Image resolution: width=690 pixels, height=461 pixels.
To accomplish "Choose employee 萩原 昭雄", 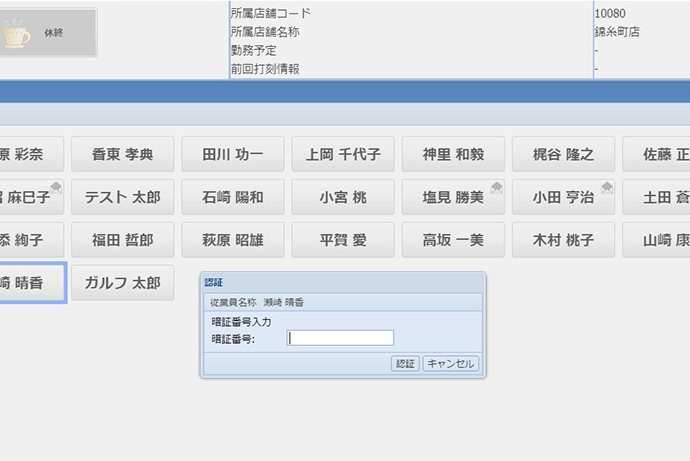I will pyautogui.click(x=233, y=241).
